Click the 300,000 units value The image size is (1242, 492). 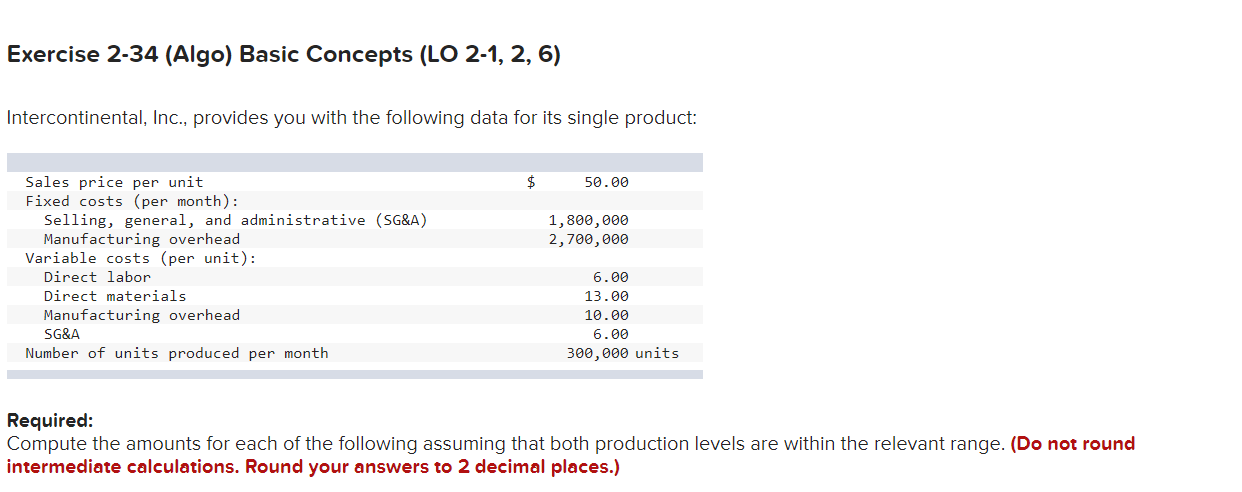click(x=622, y=353)
